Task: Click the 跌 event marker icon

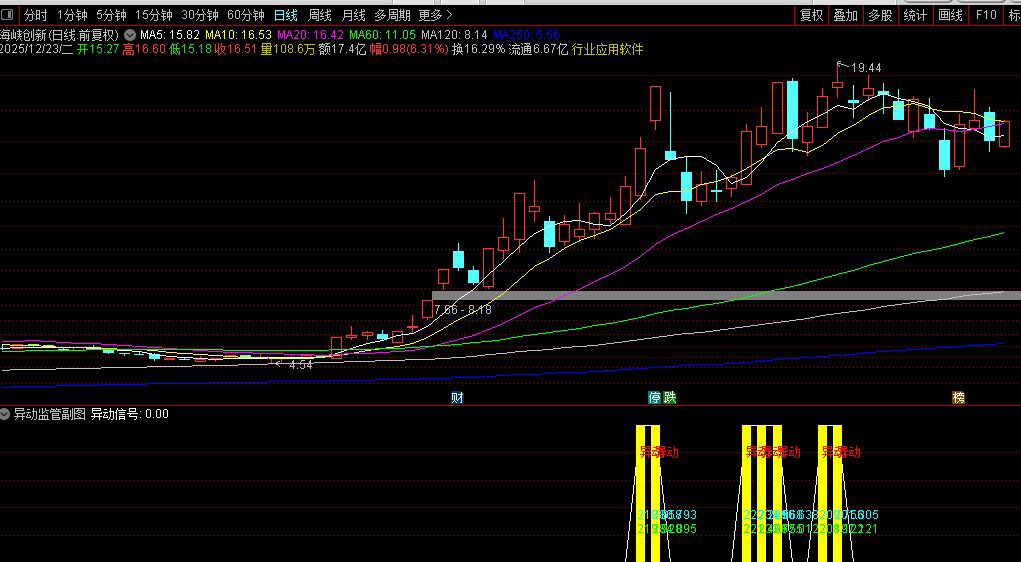Action: (x=670, y=398)
